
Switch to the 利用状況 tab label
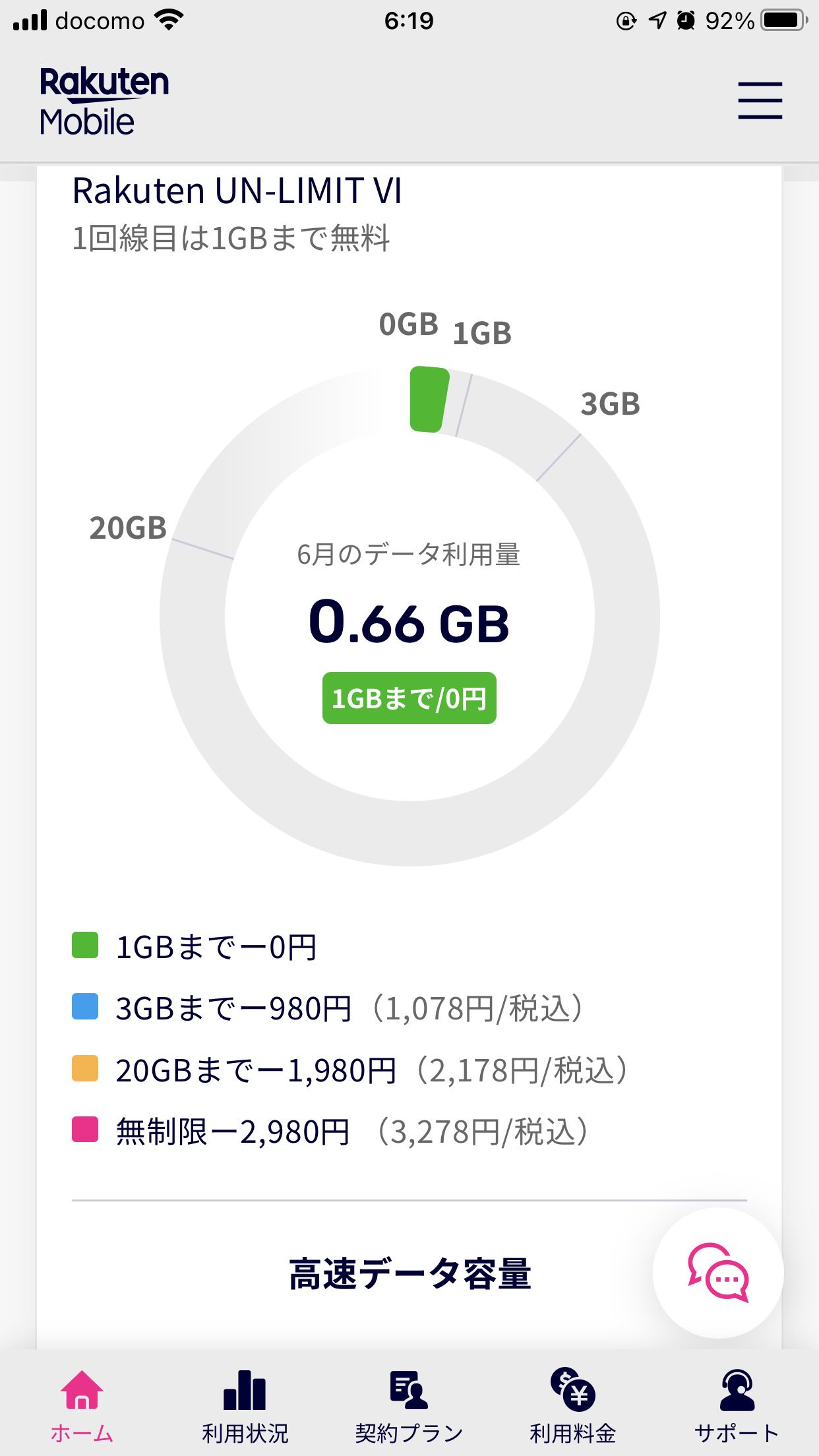[245, 1433]
